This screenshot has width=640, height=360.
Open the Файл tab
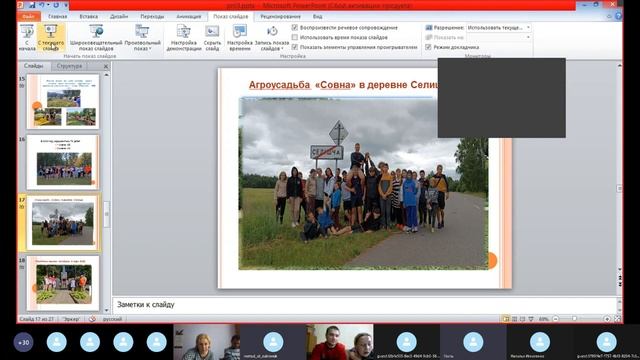29,16
